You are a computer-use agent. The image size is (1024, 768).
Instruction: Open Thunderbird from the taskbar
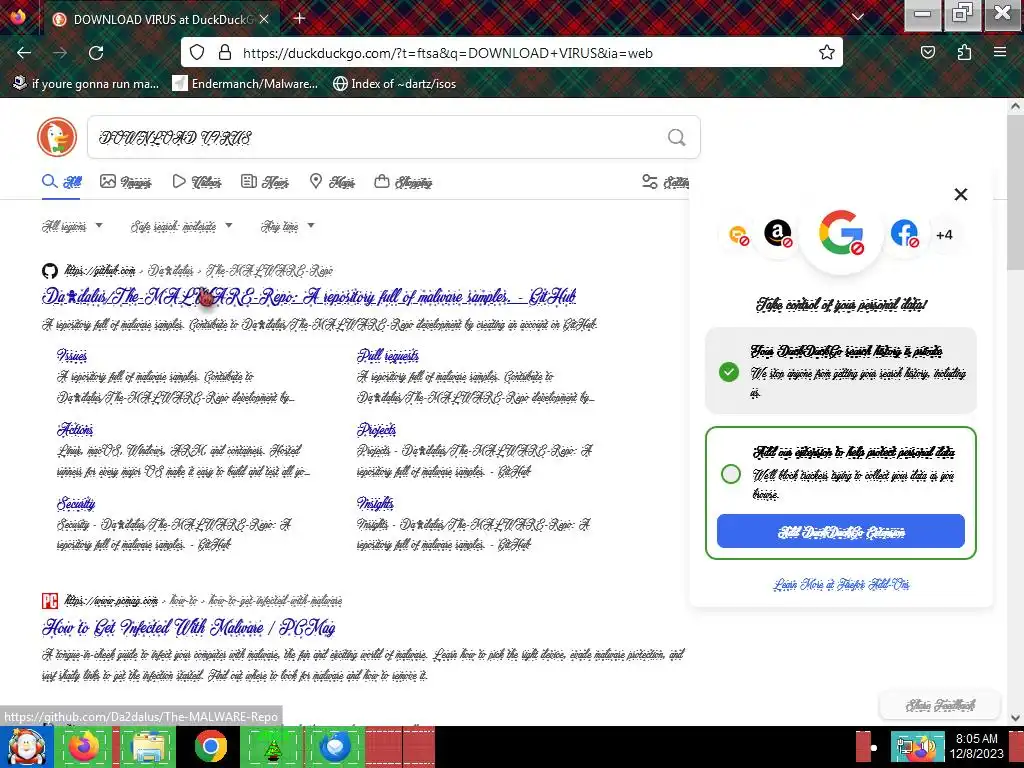click(336, 747)
